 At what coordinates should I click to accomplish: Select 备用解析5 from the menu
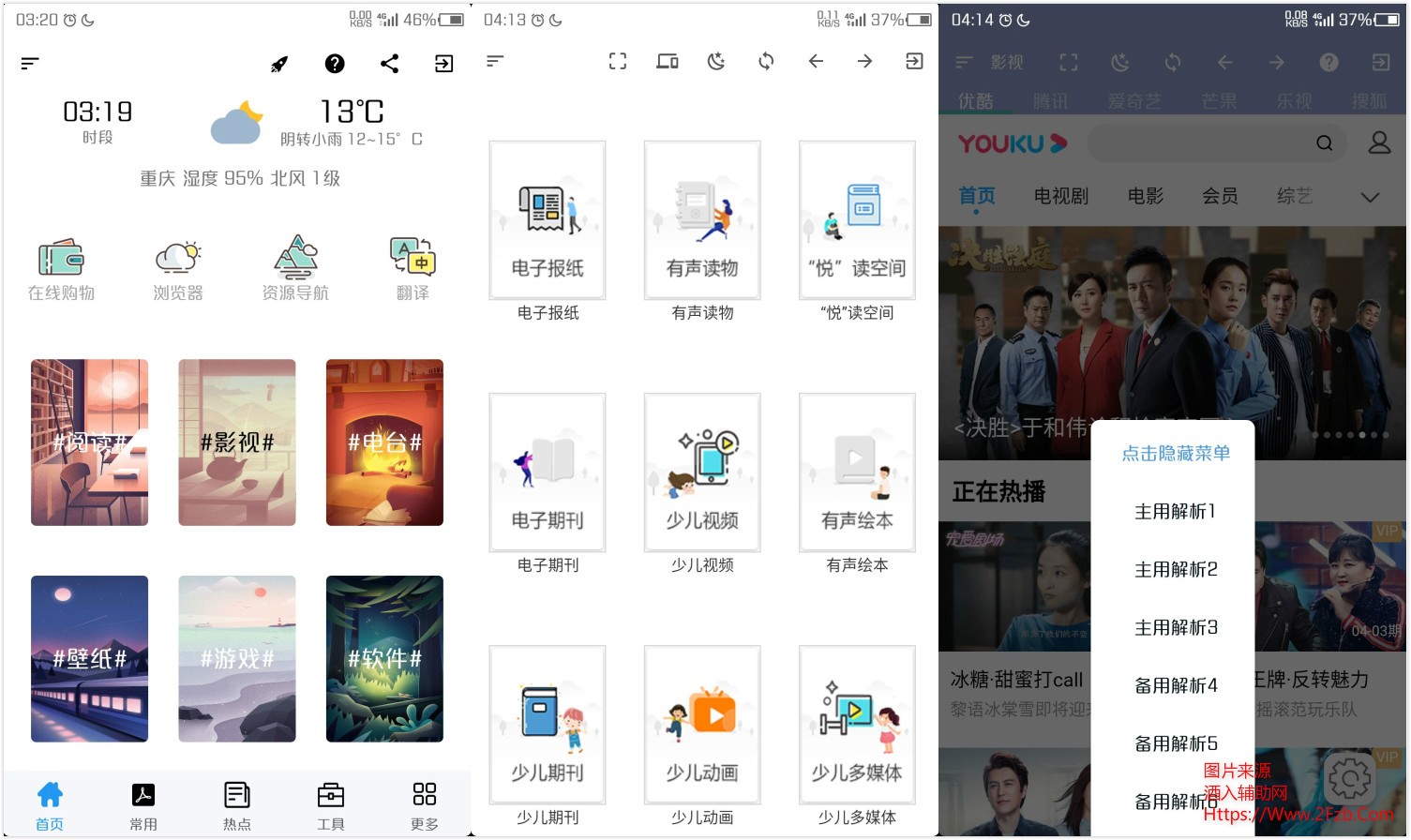coord(1176,743)
